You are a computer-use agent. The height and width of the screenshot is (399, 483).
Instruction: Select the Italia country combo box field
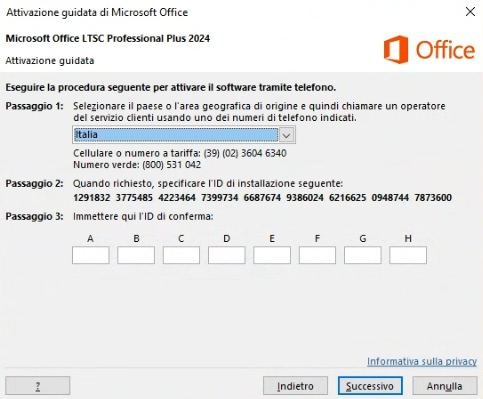(184, 135)
